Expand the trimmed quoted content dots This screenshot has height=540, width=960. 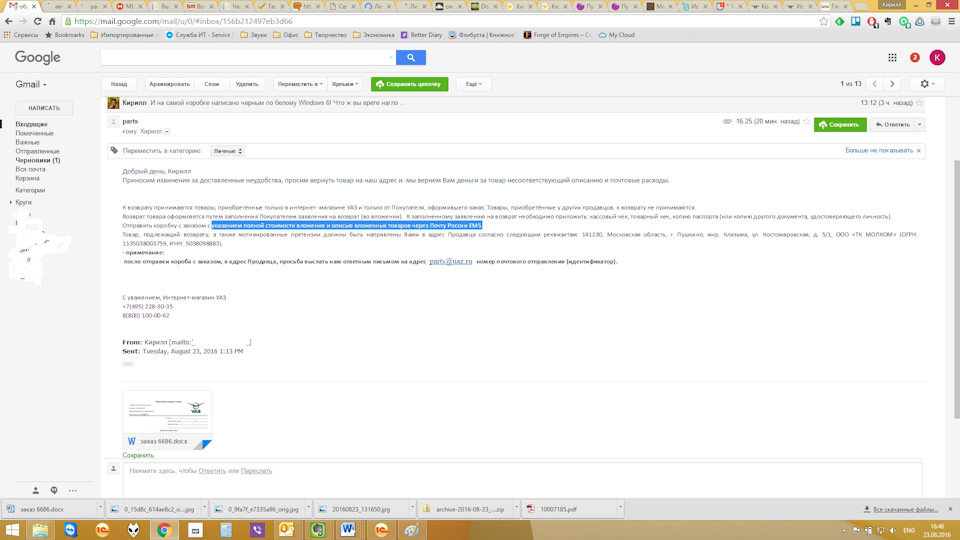click(128, 364)
